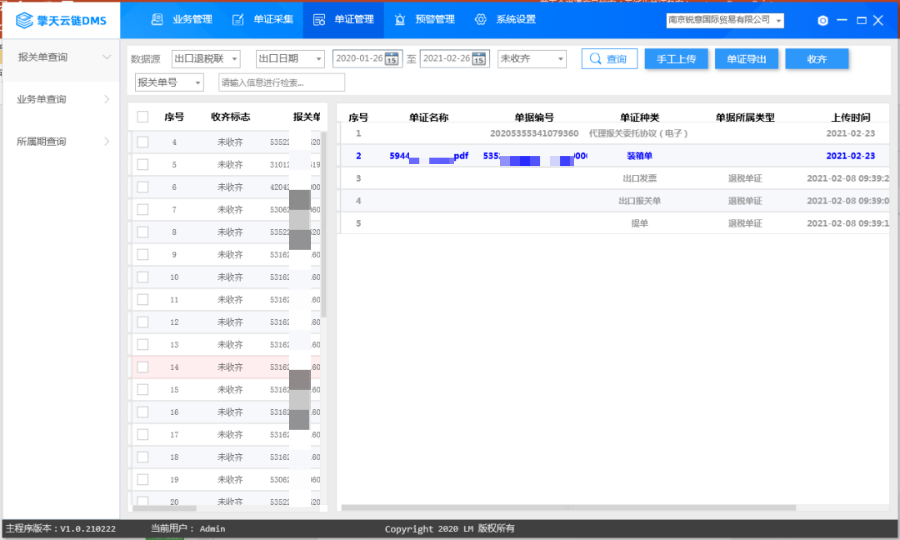Viewport: 900px width, 540px height.
Task: Click the 系统设置 gear icon
Action: pos(480,20)
